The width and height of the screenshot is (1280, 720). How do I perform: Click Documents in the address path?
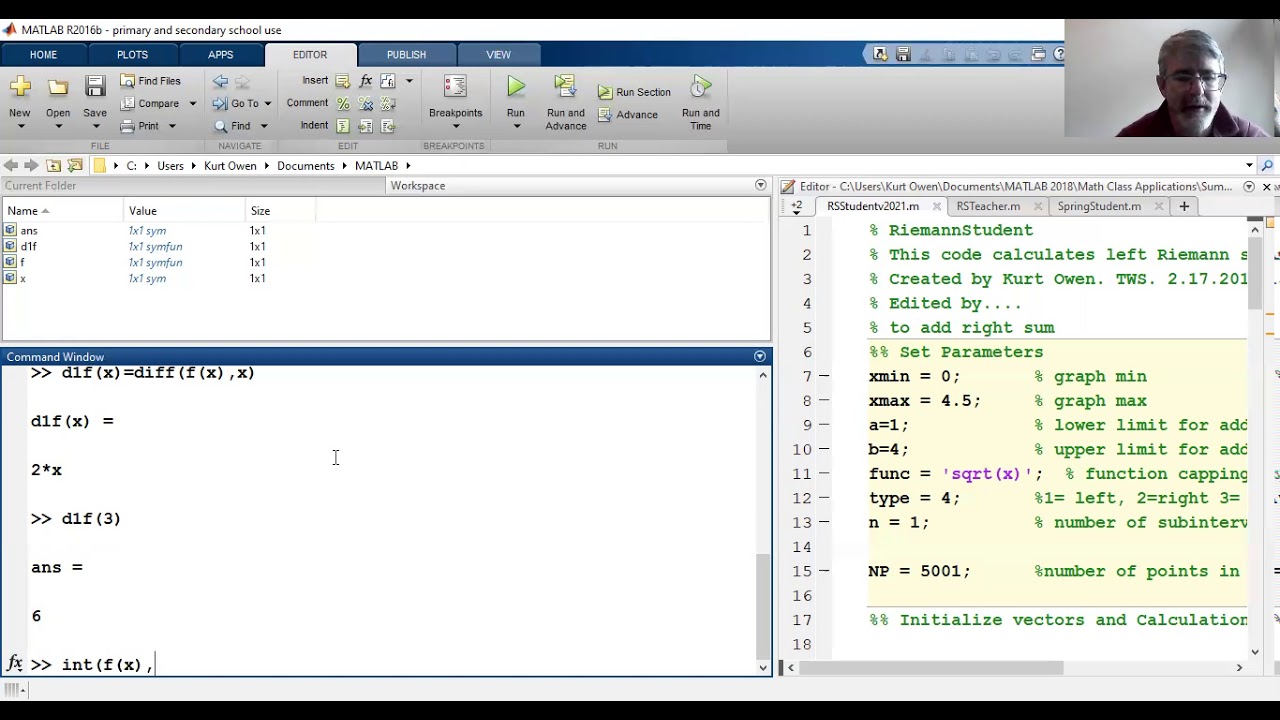(x=306, y=166)
